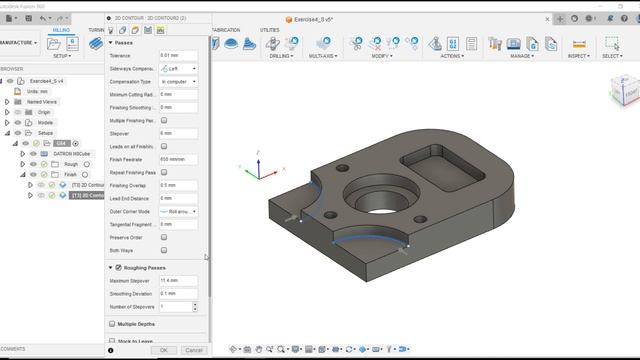
Task: Open the Help question mark icon
Action: [624, 18]
